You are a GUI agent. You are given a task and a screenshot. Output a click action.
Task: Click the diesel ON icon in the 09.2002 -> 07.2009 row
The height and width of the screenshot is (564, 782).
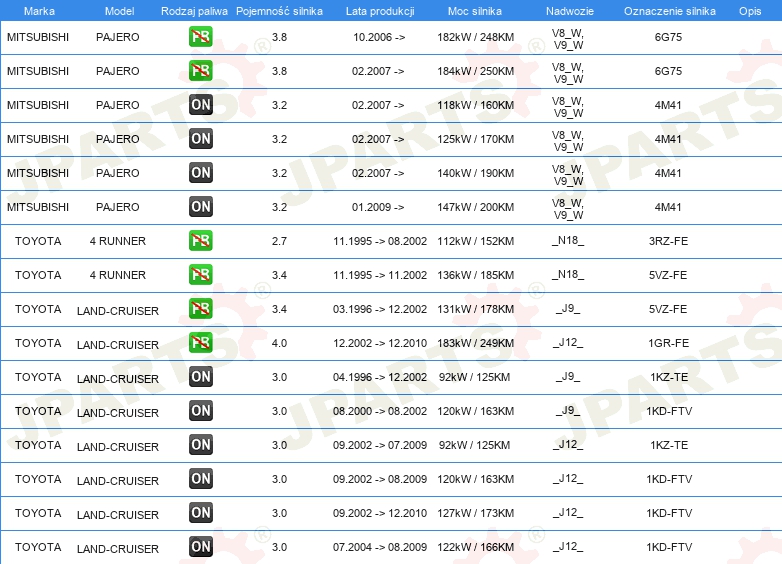(200, 445)
